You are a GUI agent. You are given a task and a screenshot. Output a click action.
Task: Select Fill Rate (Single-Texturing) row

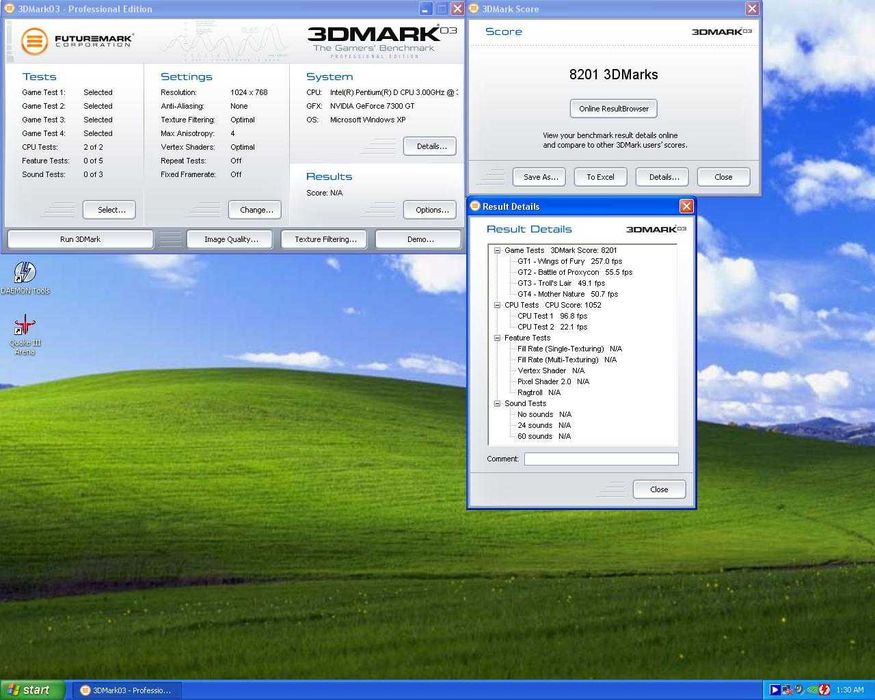pyautogui.click(x=569, y=349)
